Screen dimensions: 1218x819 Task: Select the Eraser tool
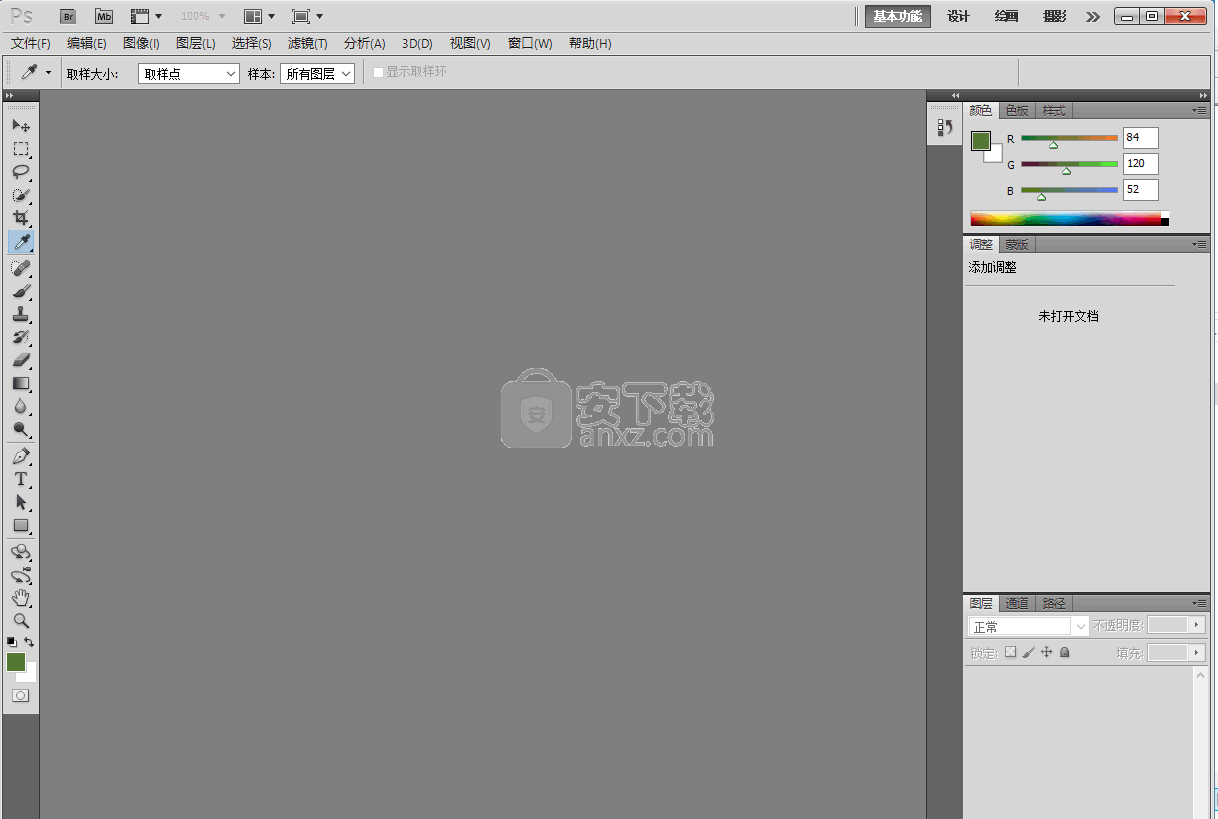point(20,360)
